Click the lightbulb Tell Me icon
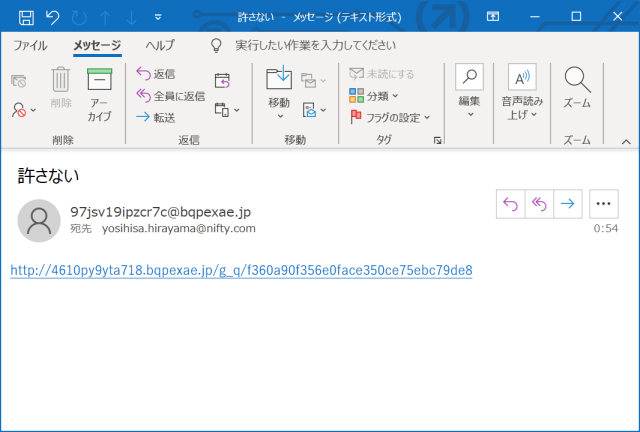 [x=216, y=45]
